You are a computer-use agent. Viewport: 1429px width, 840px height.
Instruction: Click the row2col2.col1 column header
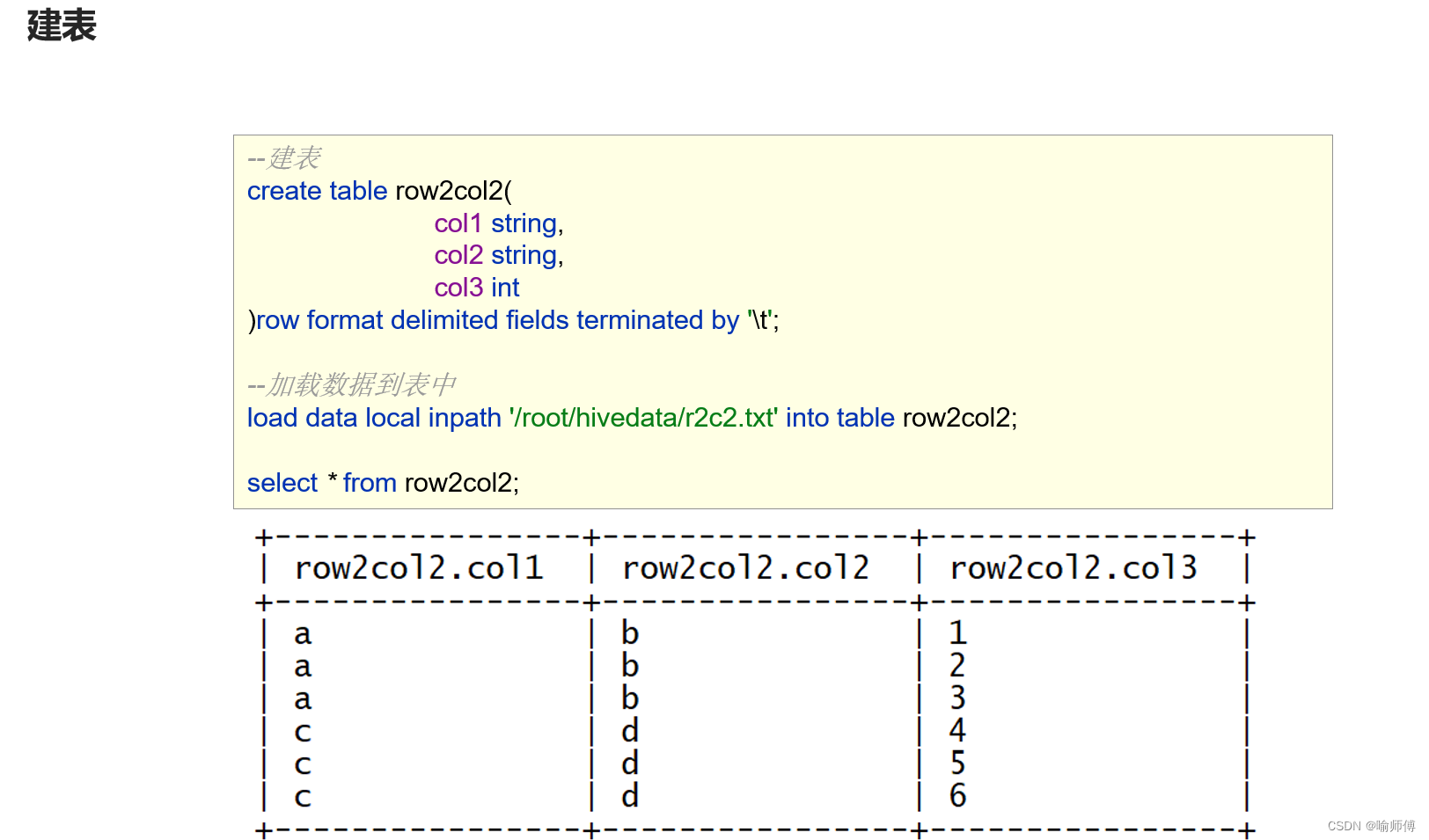click(x=419, y=568)
